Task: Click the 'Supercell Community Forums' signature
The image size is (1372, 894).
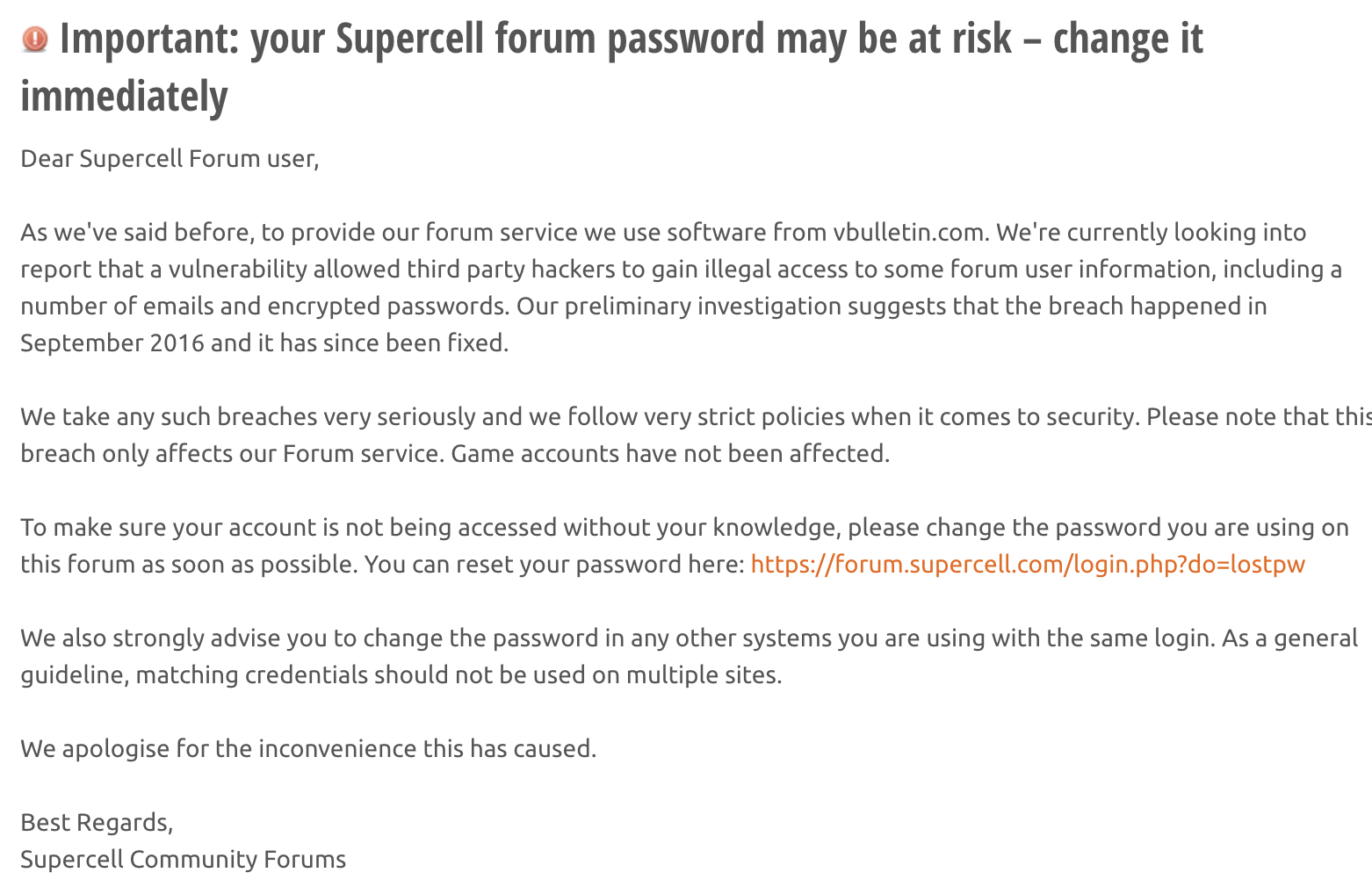Action: coord(183,859)
